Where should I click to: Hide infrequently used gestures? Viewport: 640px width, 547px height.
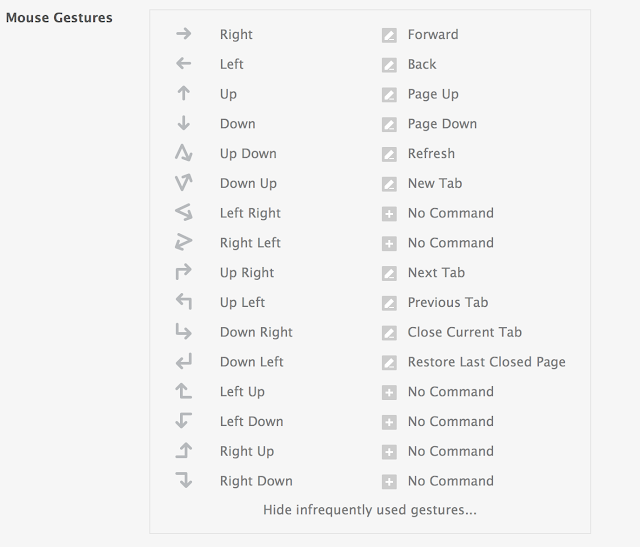tap(370, 510)
